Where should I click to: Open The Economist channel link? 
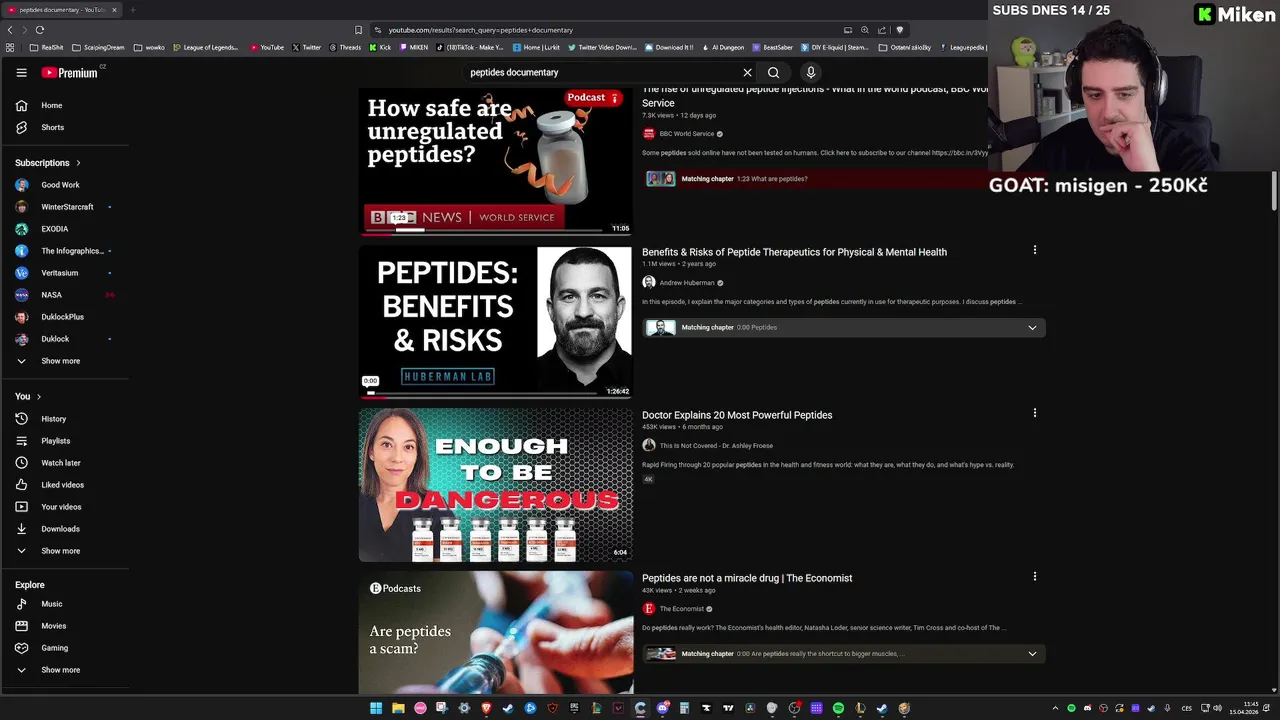[x=682, y=608]
